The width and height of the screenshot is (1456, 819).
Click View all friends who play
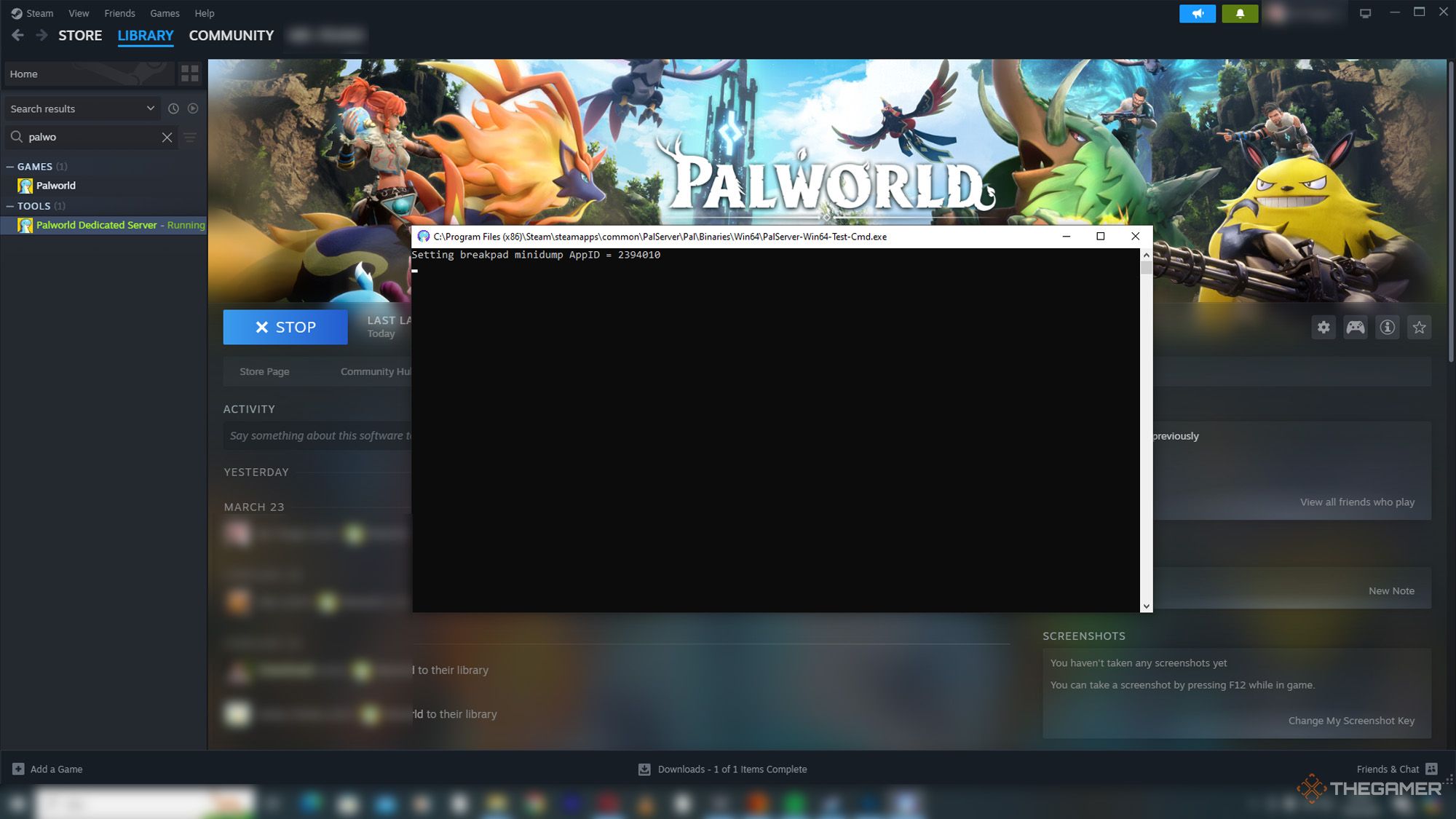(x=1357, y=502)
